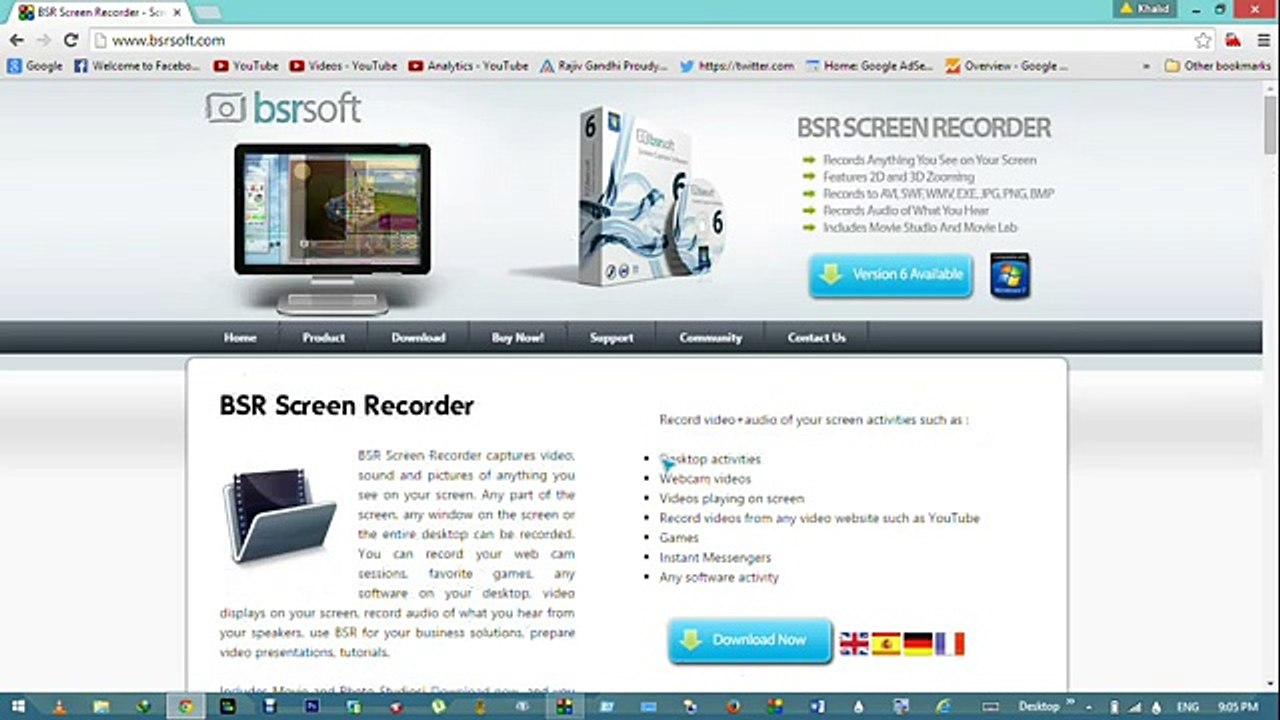Click the 'Webcam videos' list item
Viewport: 1280px width, 720px height.
(705, 479)
